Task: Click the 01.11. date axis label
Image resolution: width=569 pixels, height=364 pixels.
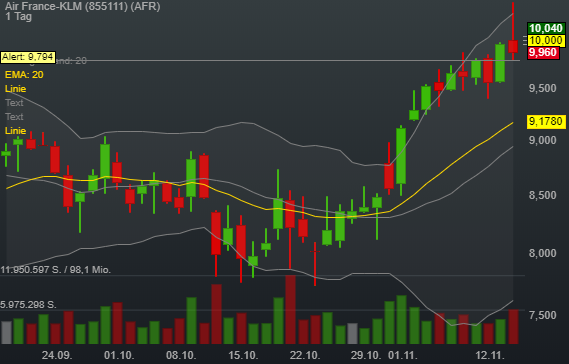Action: pos(403,355)
